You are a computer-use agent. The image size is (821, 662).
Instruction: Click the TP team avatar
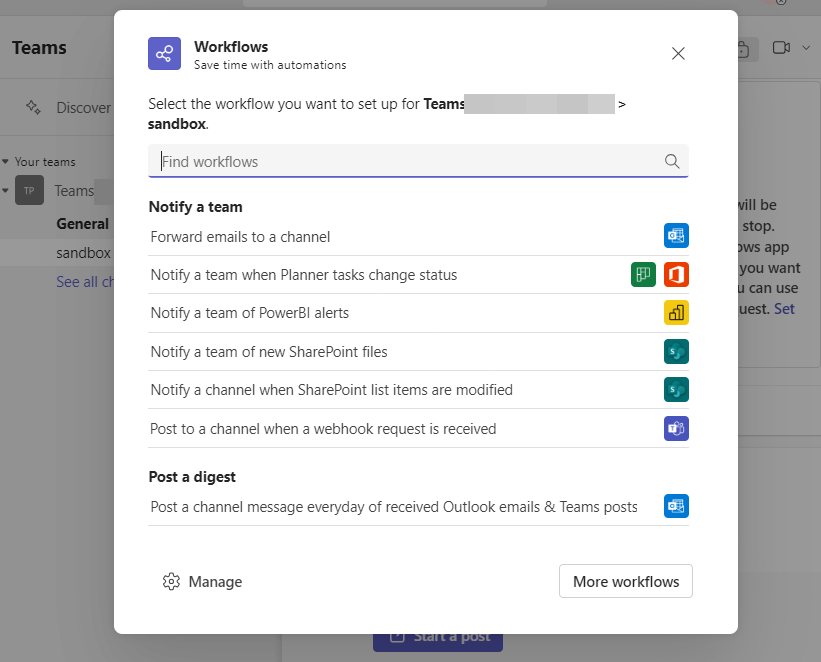point(29,191)
